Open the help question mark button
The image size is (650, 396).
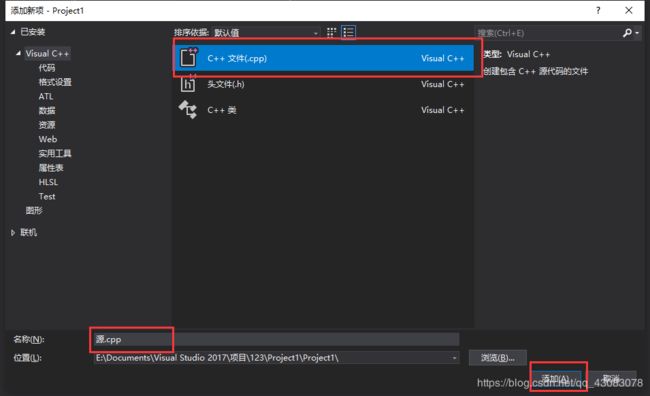click(x=598, y=10)
